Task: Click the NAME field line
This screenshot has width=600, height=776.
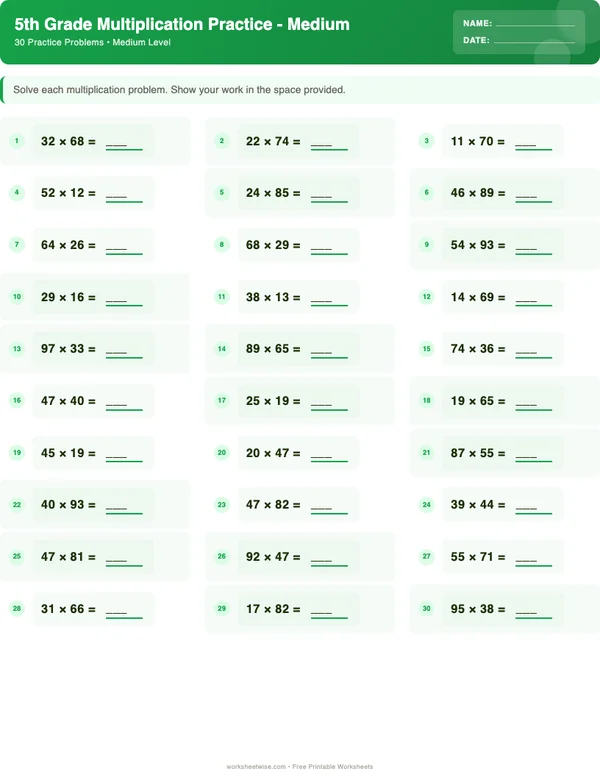Action: click(535, 25)
